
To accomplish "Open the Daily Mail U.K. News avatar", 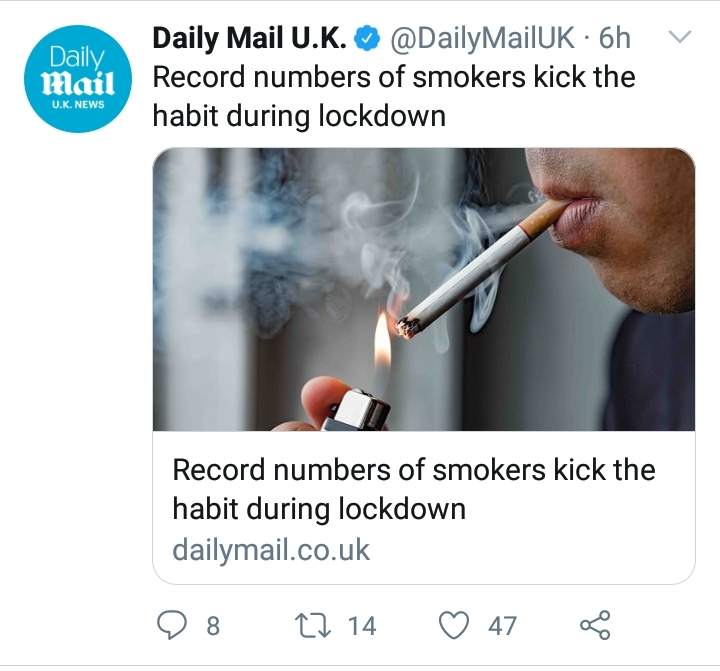I will (78, 79).
